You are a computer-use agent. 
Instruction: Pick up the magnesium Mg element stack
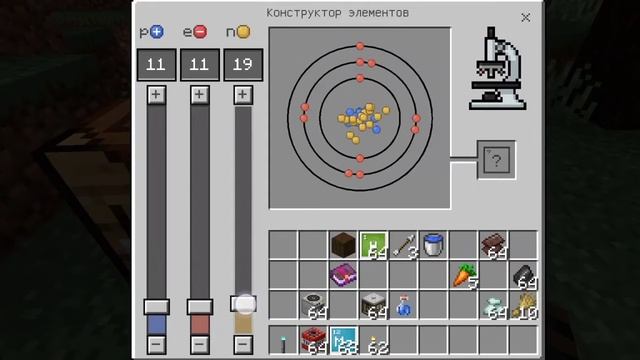(343, 340)
